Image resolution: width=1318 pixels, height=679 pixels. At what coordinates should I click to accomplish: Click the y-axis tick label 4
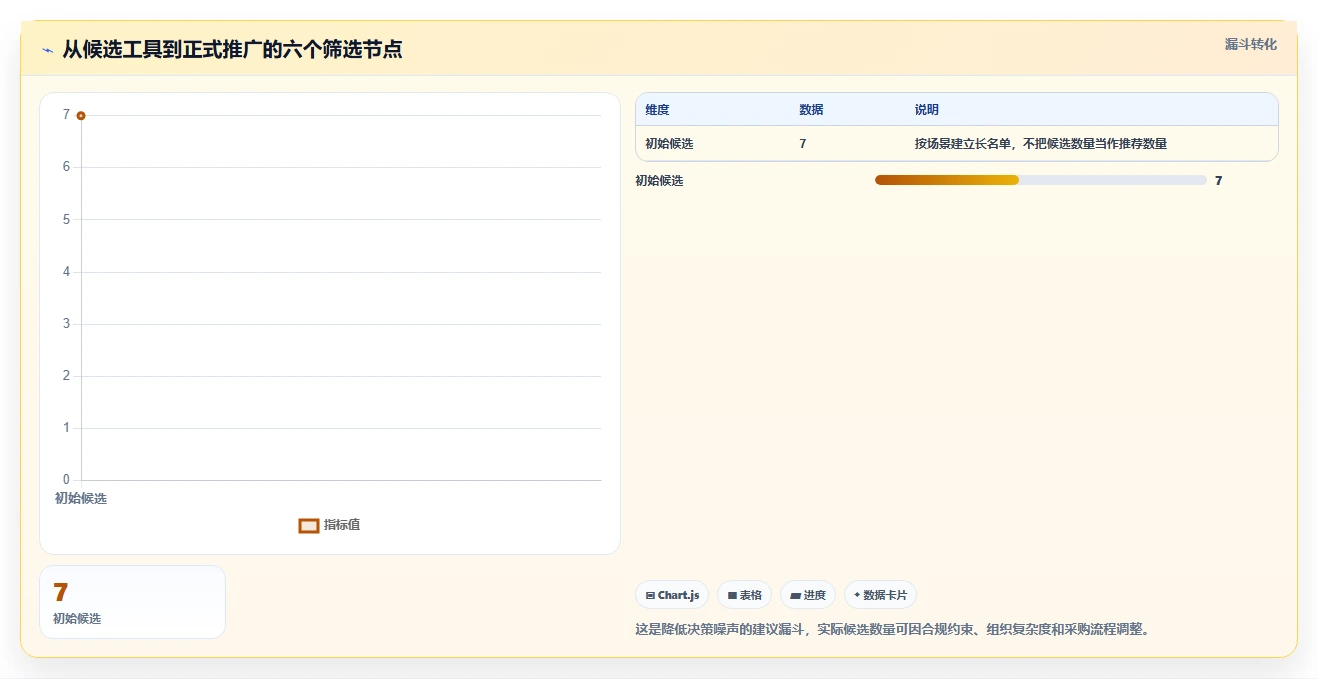tap(66, 272)
